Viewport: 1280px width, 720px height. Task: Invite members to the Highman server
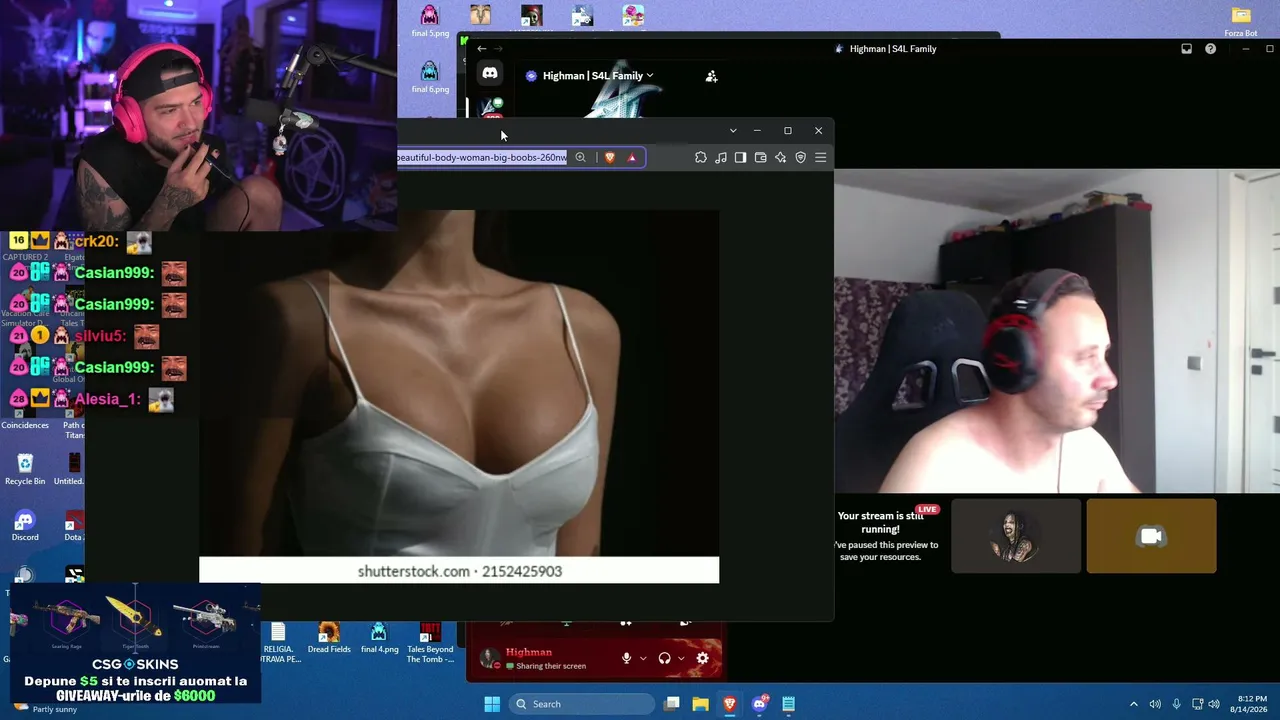pos(711,76)
